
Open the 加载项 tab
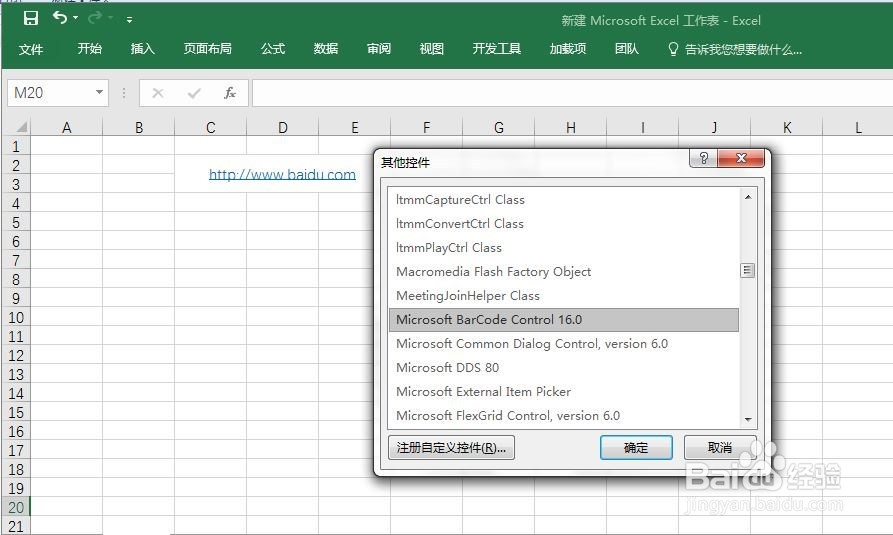pyautogui.click(x=568, y=49)
